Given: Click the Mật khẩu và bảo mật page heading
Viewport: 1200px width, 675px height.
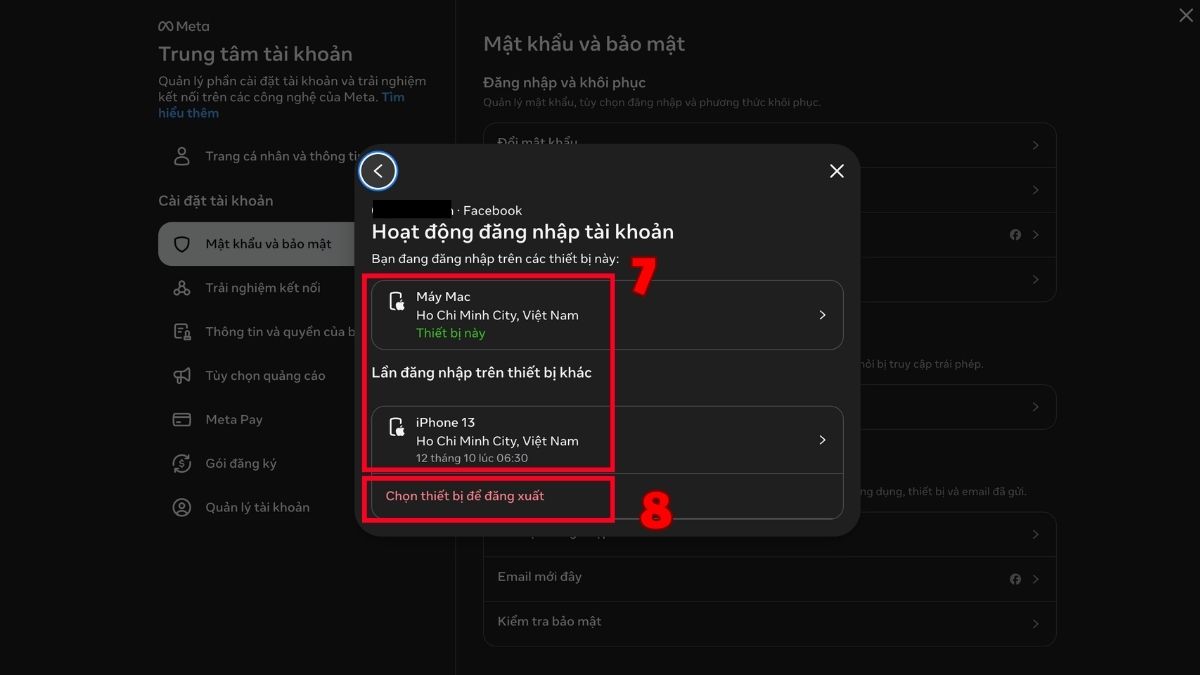Looking at the screenshot, I should (x=584, y=44).
